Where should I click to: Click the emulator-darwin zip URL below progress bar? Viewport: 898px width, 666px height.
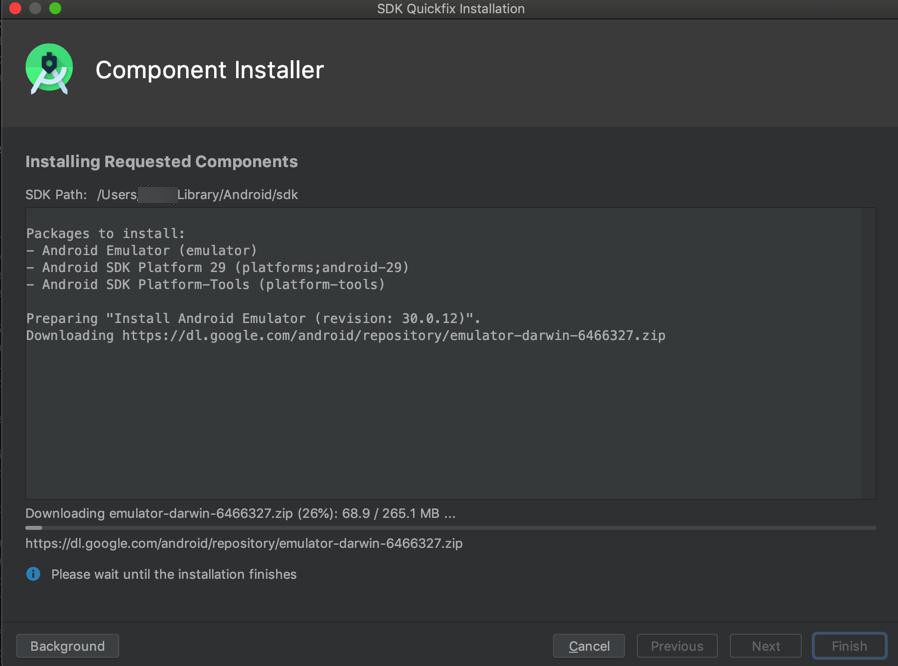pos(244,543)
